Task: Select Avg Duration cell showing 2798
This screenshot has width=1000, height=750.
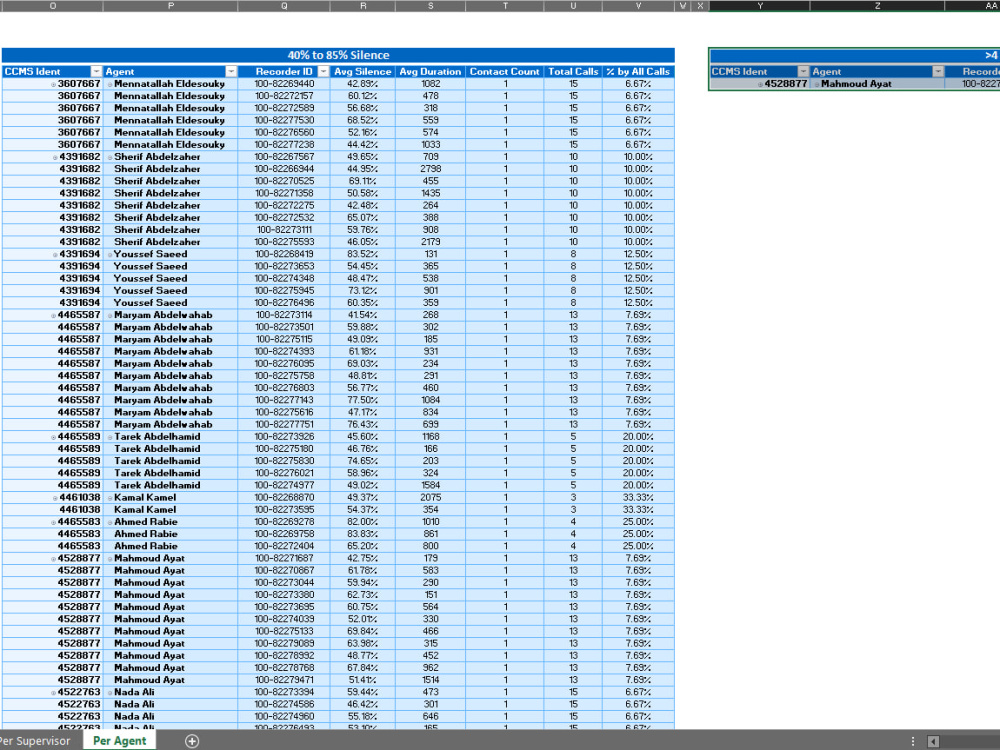Action: point(430,169)
